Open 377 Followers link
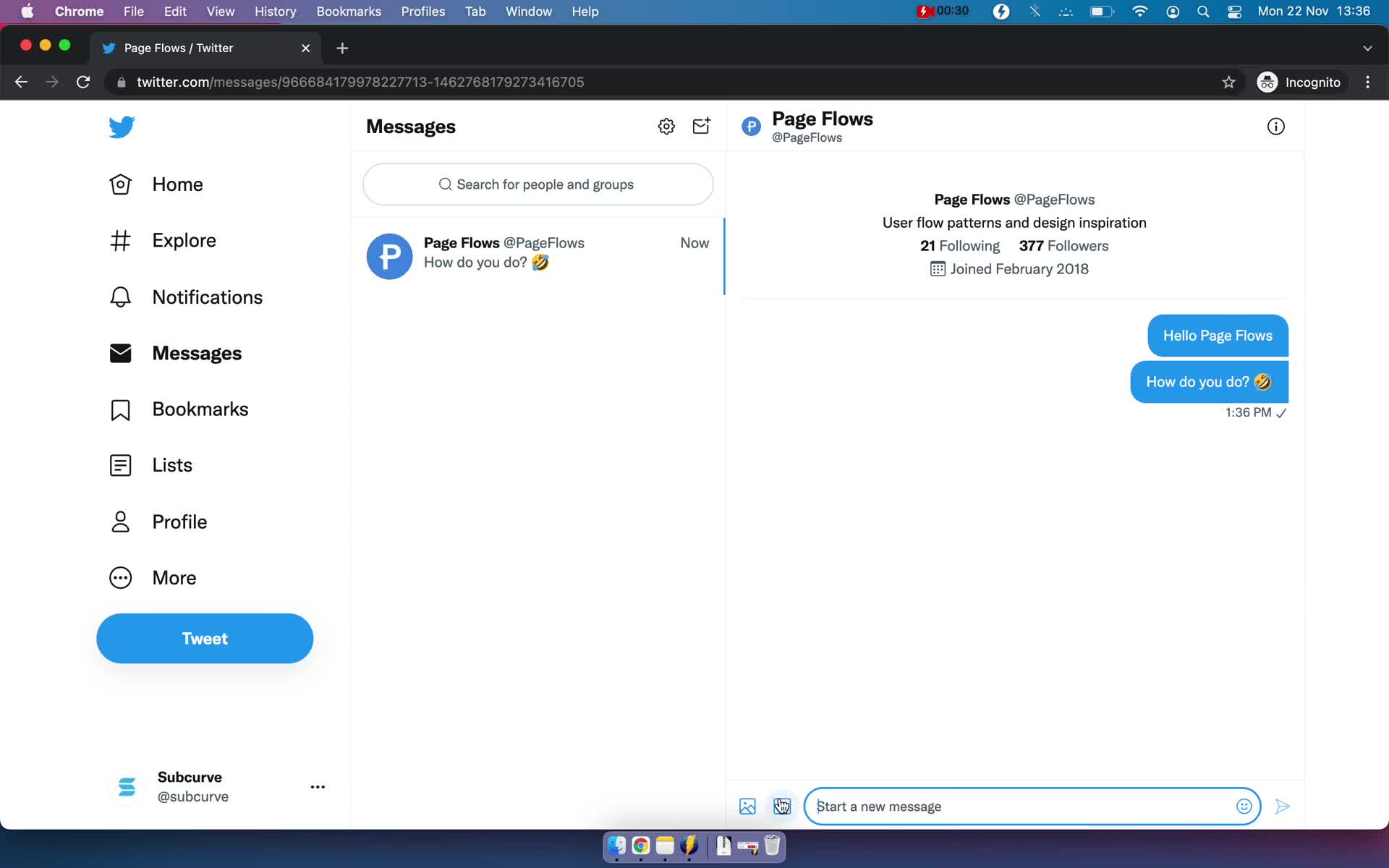This screenshot has height=868, width=1389. click(1063, 246)
